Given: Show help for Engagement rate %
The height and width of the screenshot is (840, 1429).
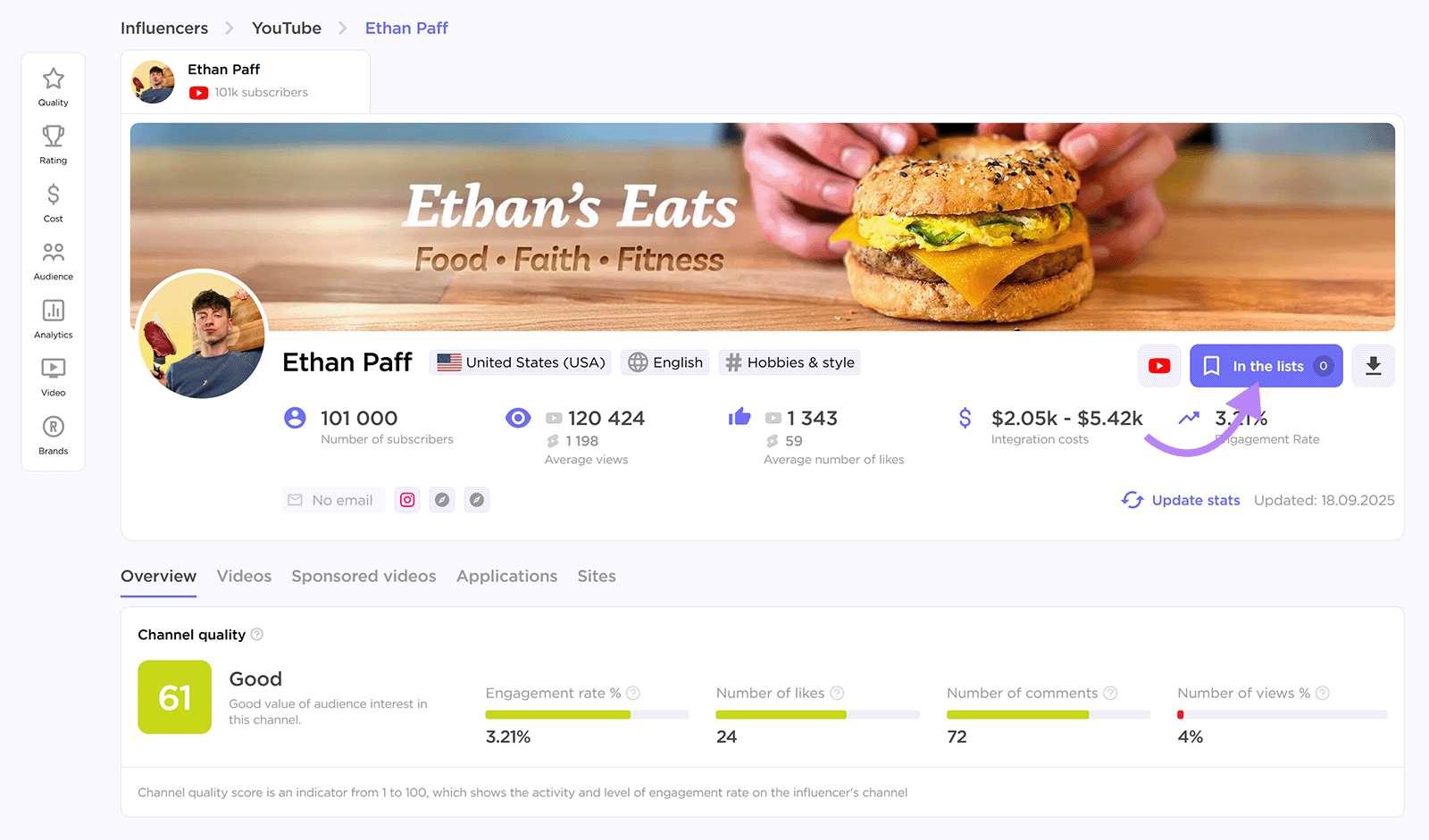Looking at the screenshot, I should tap(633, 694).
